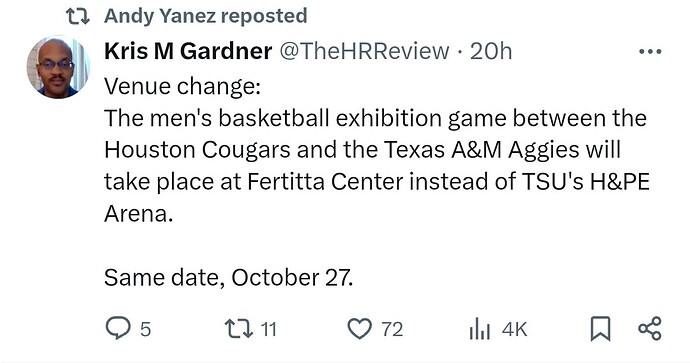Viewport: 690px width, 363px height.
Task: Click the Same date, October 27 line
Action: (228, 278)
